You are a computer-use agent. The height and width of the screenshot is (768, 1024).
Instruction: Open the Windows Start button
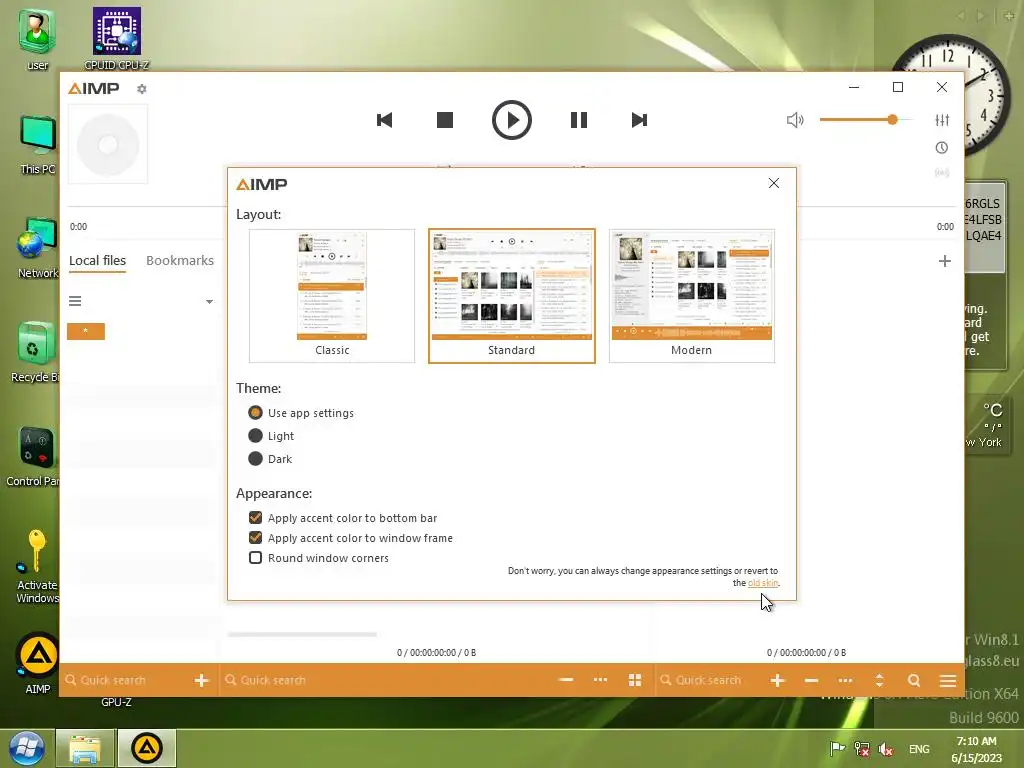(x=27, y=748)
